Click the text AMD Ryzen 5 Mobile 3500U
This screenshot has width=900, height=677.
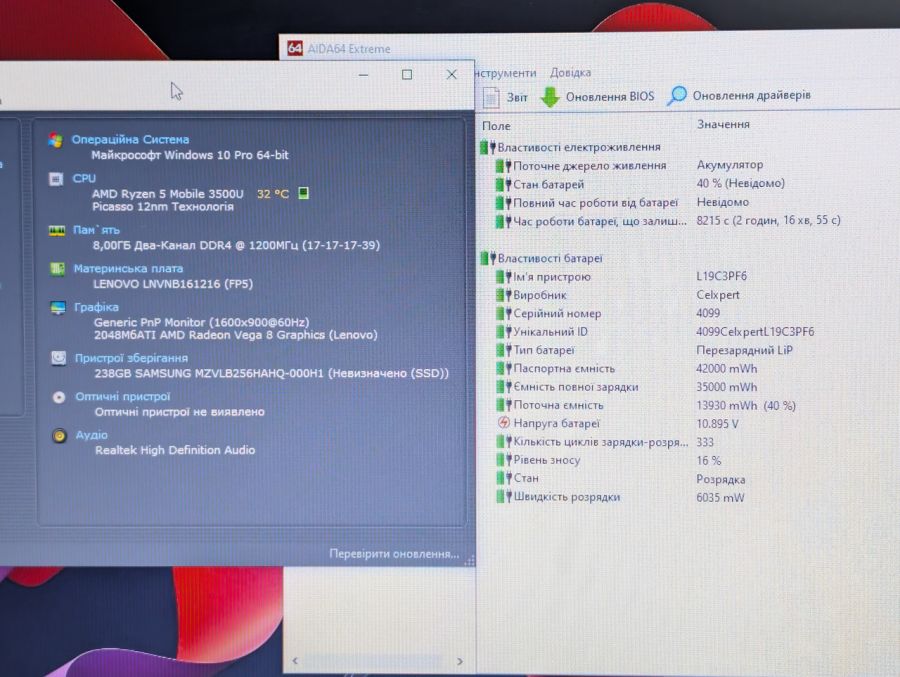[168, 194]
